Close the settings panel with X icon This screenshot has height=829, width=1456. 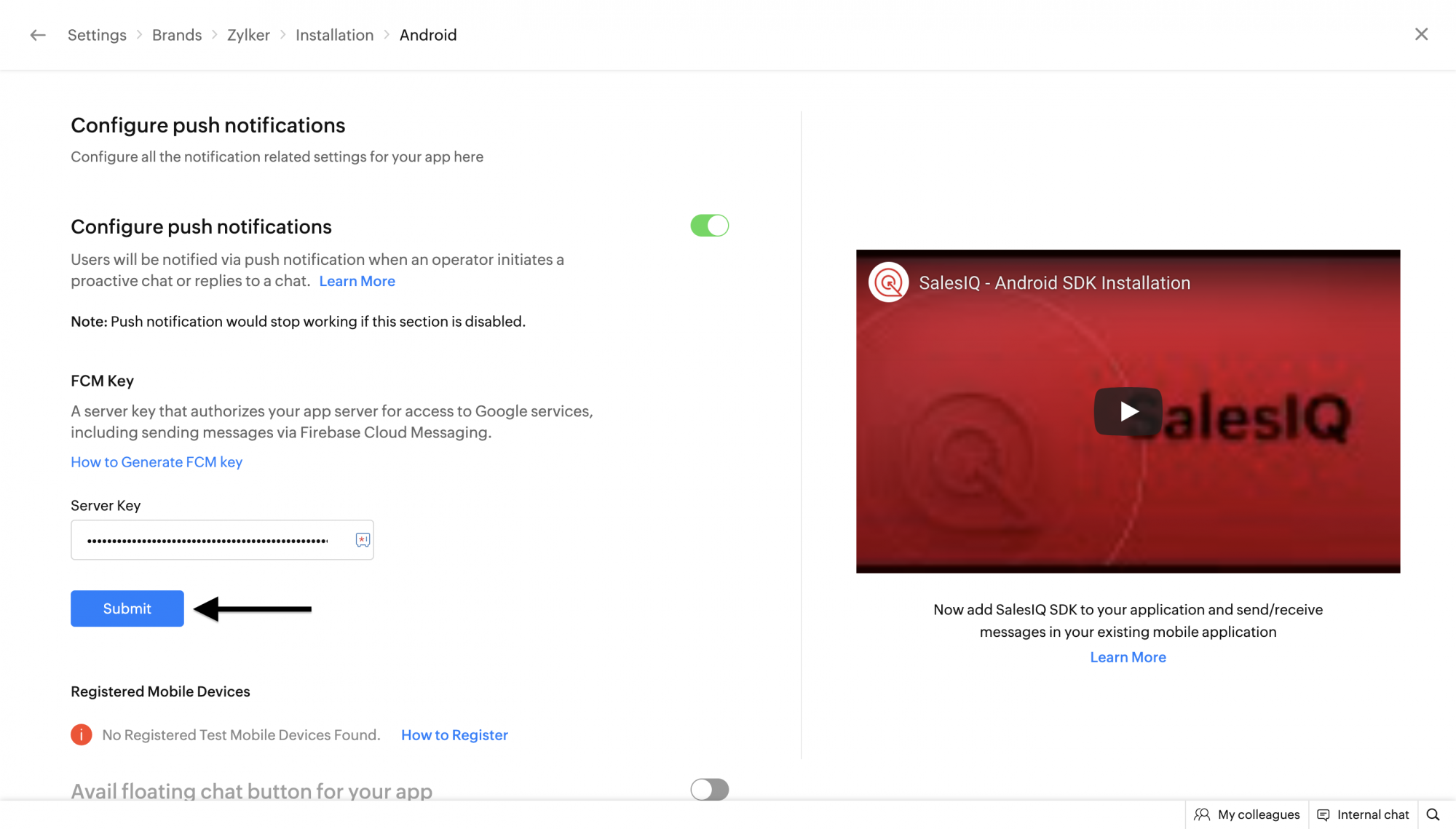coord(1421,34)
